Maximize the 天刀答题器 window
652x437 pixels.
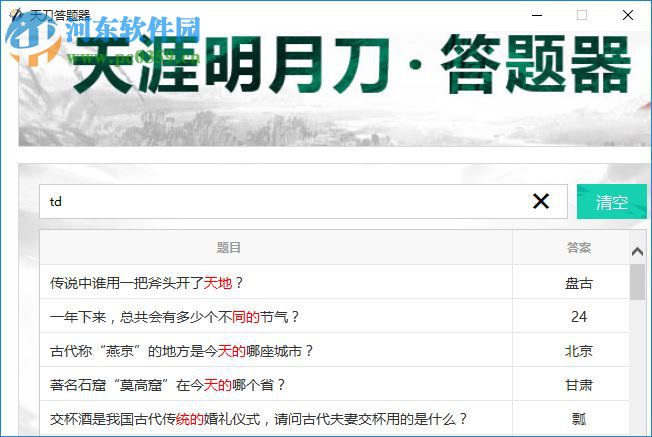pos(582,15)
